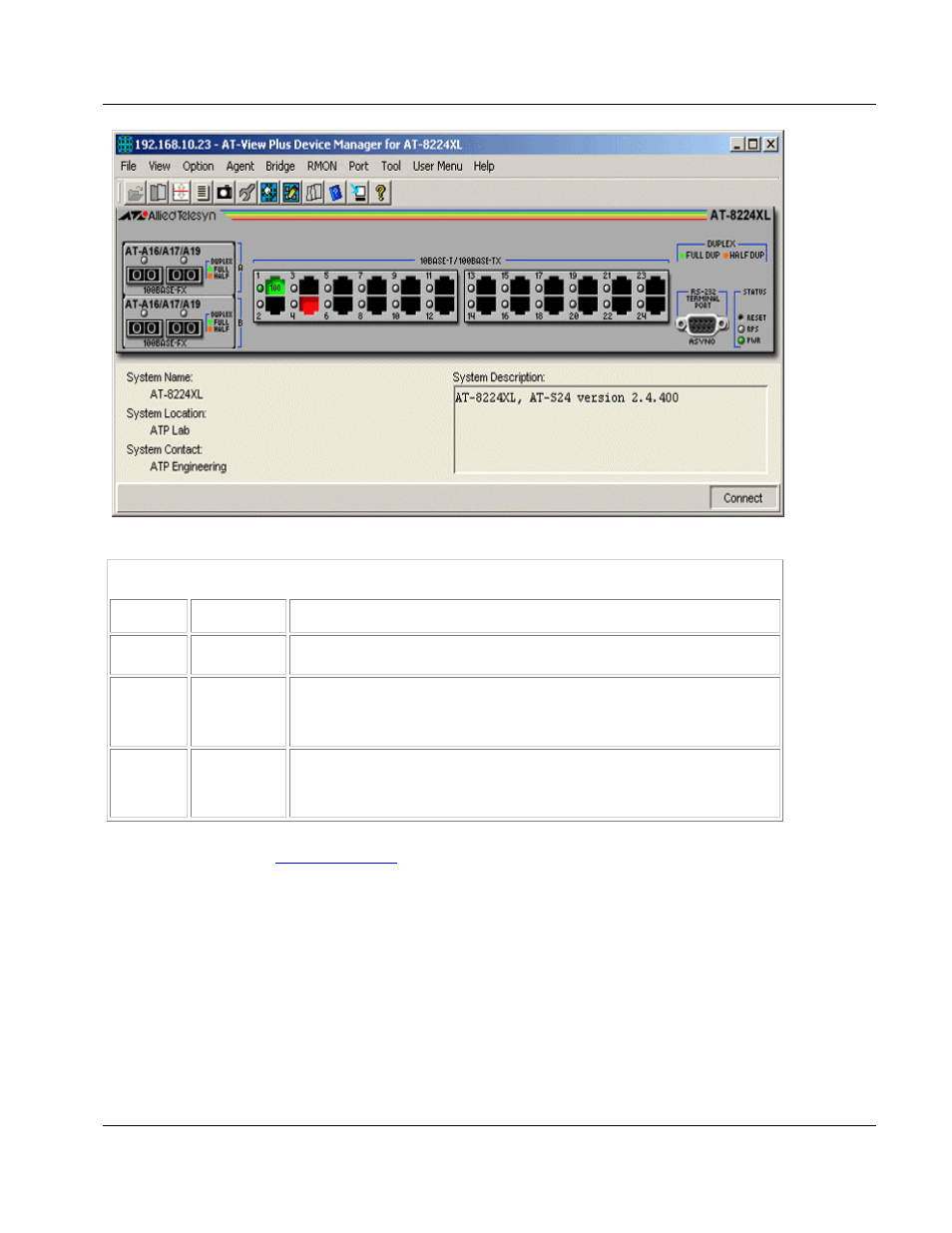Image resolution: width=952 pixels, height=1233 pixels.
Task: Click the RPS status LED
Action: coord(741,328)
